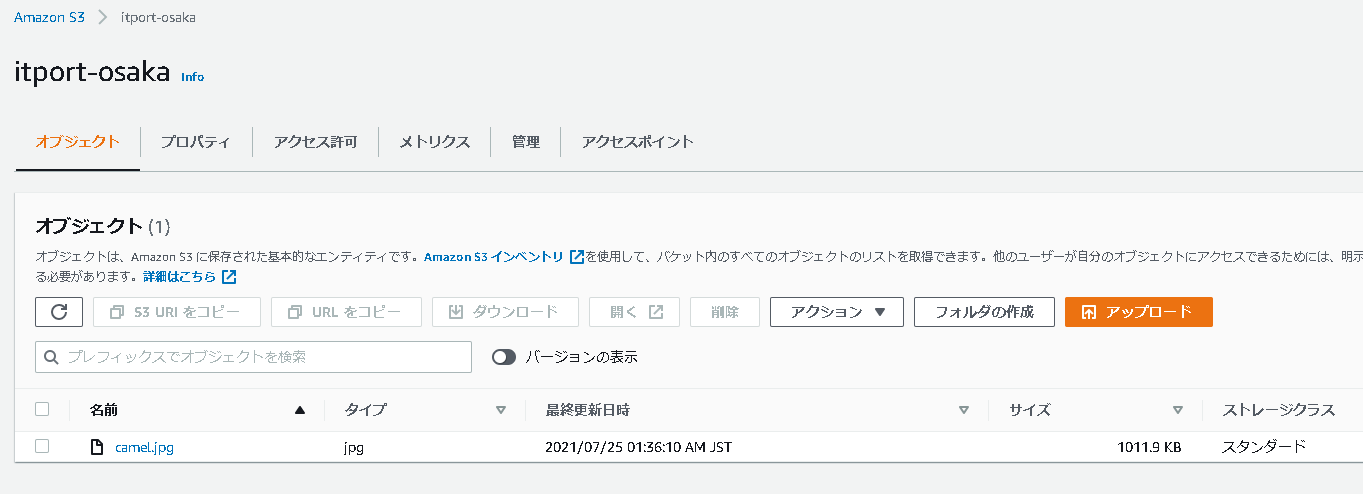Click the external link icon beside 詳細はこちら
This screenshot has height=494, width=1363.
click(x=229, y=276)
